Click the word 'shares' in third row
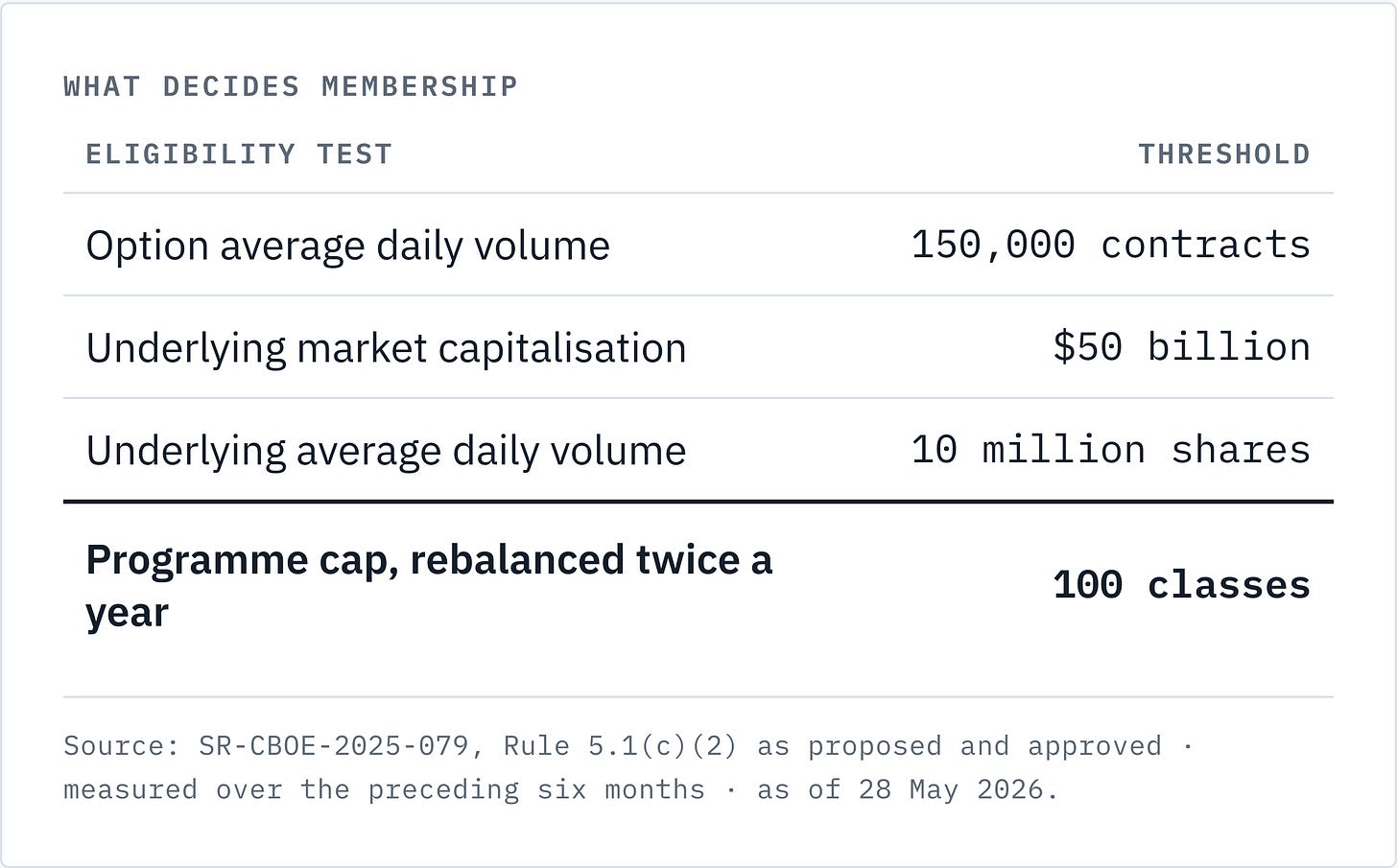Image resolution: width=1397 pixels, height=868 pixels. coord(1242,450)
